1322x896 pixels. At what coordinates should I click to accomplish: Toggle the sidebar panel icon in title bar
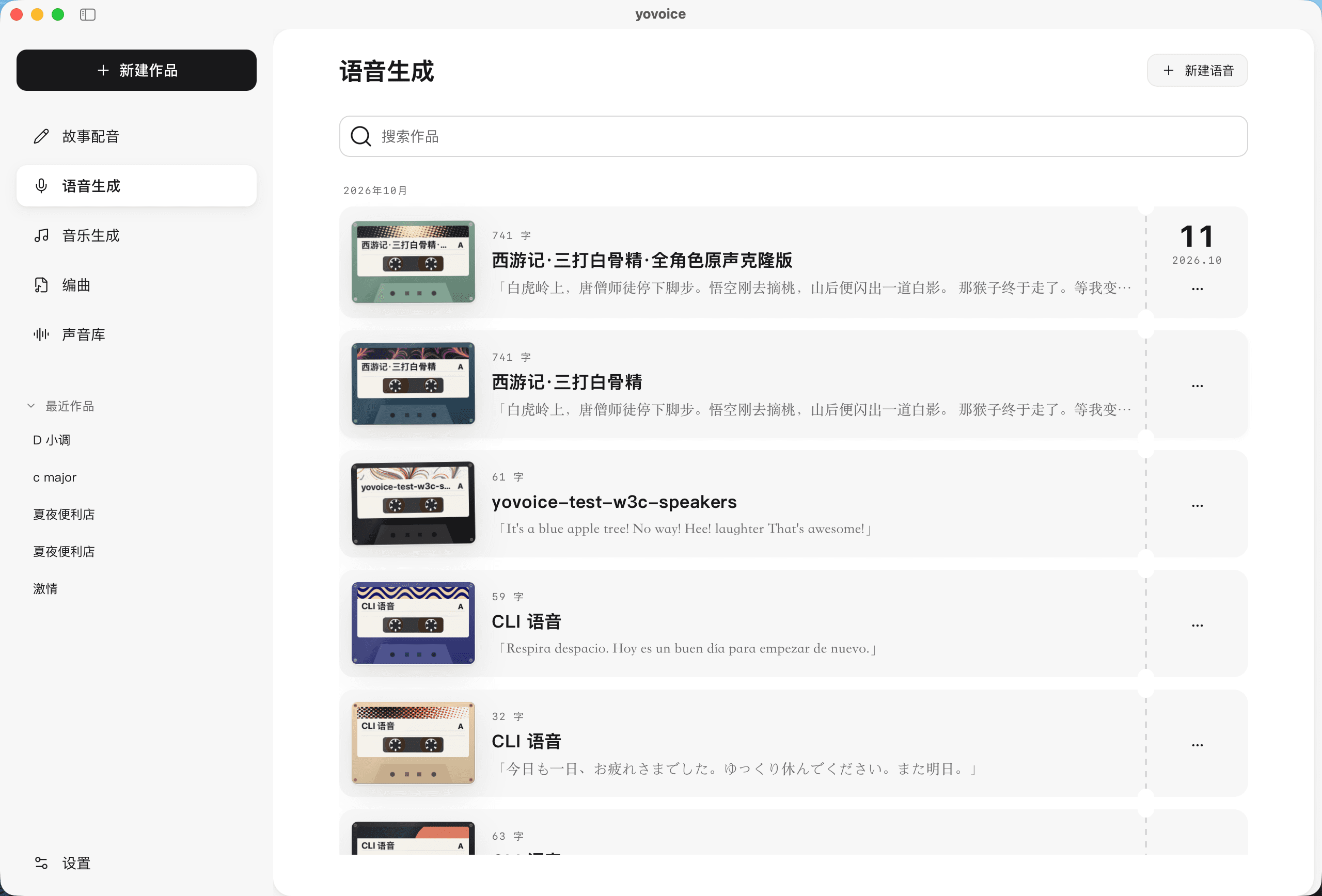(x=88, y=14)
